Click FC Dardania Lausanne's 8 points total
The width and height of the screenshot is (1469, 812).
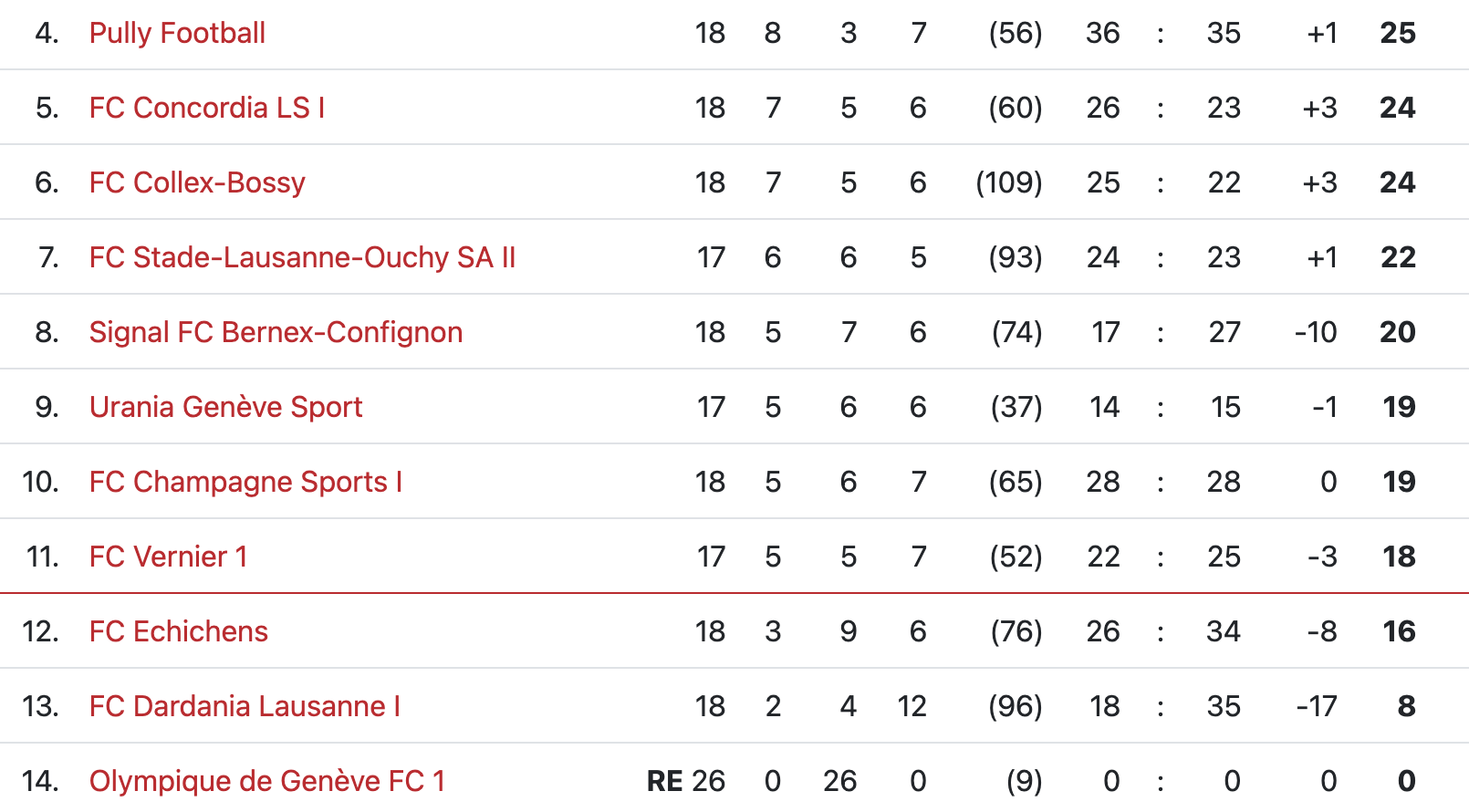[1406, 706]
